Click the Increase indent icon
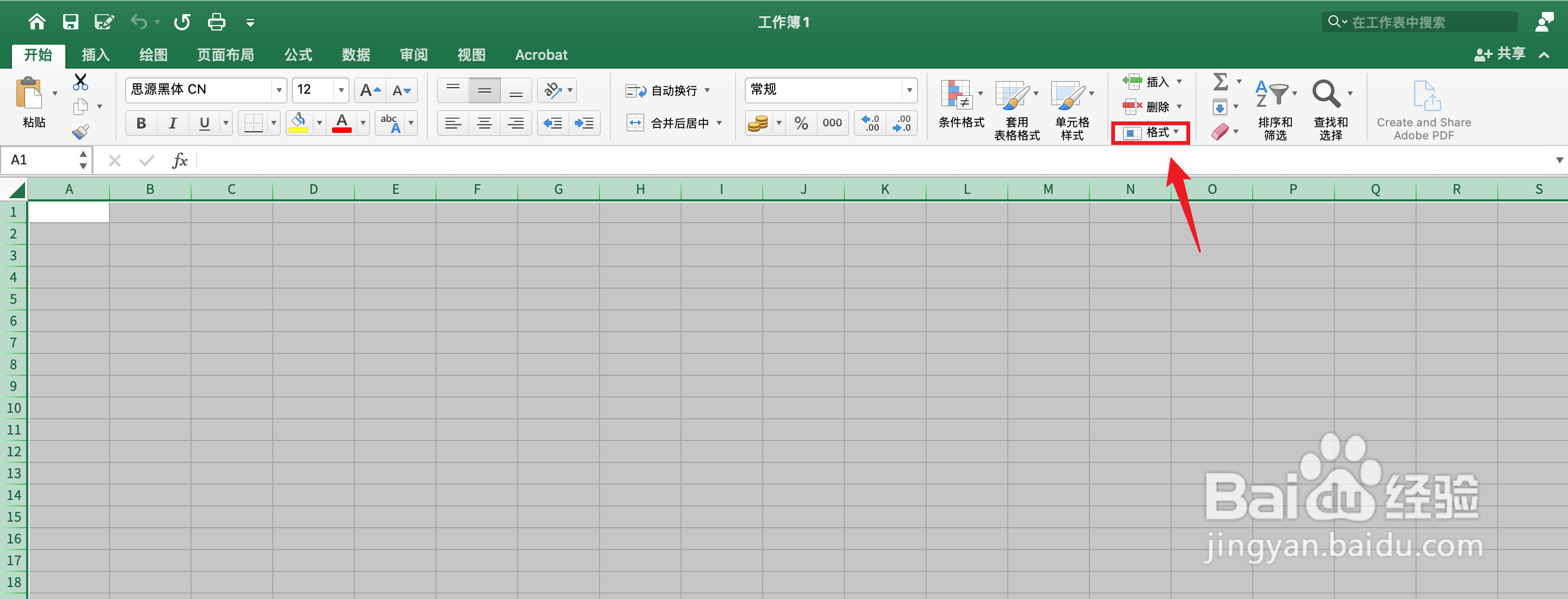Viewport: 1568px width, 599px height. click(x=584, y=124)
